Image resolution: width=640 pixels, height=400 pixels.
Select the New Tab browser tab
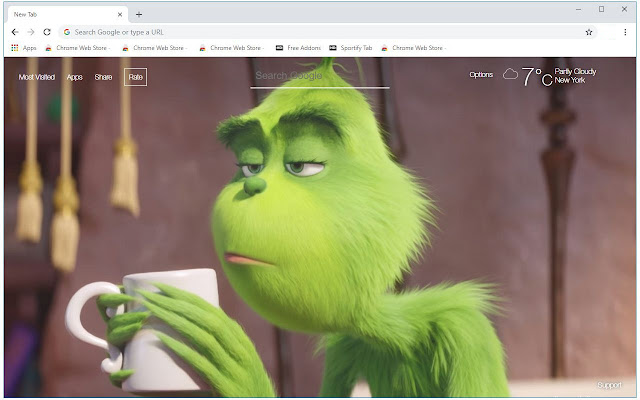pos(68,14)
